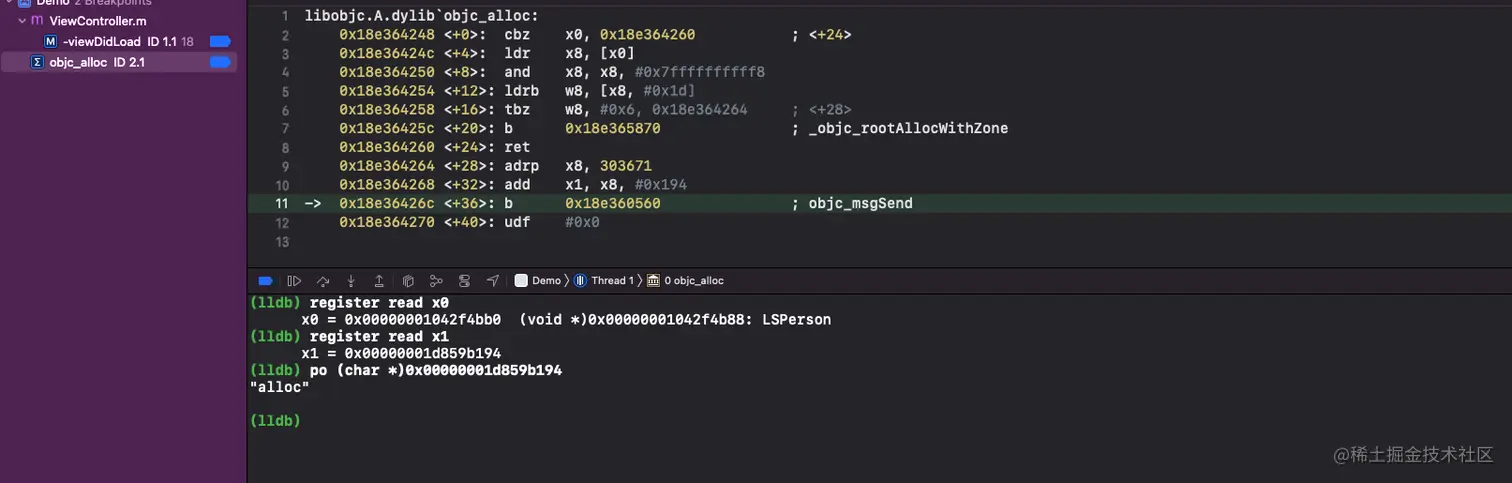Select the -viewDidLoad breakpoint row
Viewport: 1512px width, 483px height.
tap(118, 41)
